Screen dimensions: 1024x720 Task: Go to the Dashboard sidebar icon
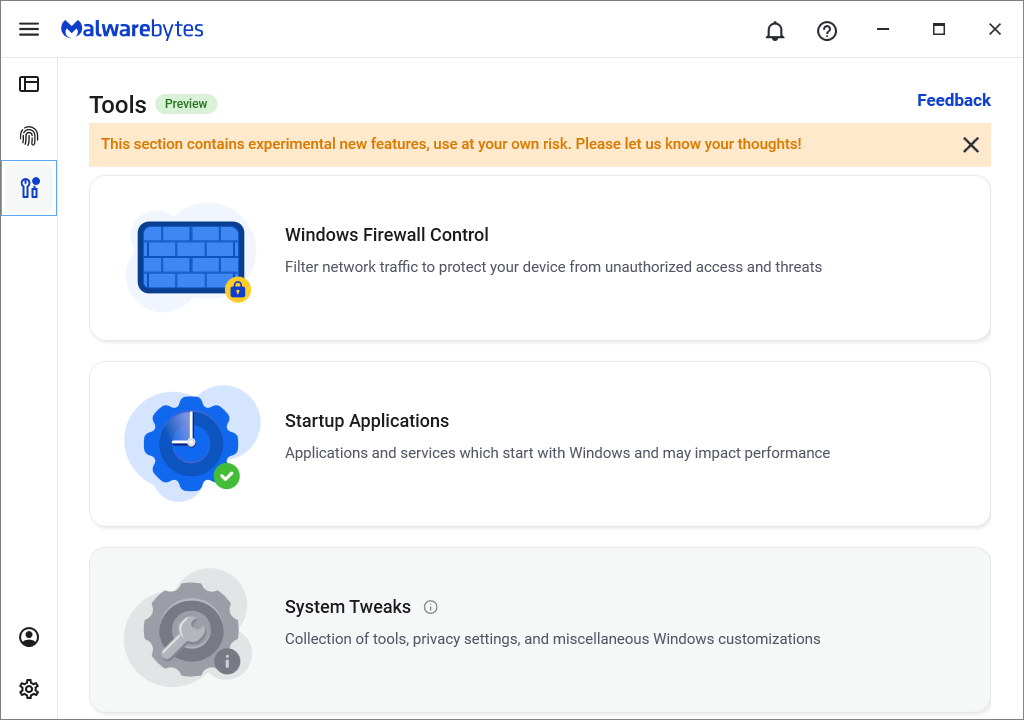(29, 84)
